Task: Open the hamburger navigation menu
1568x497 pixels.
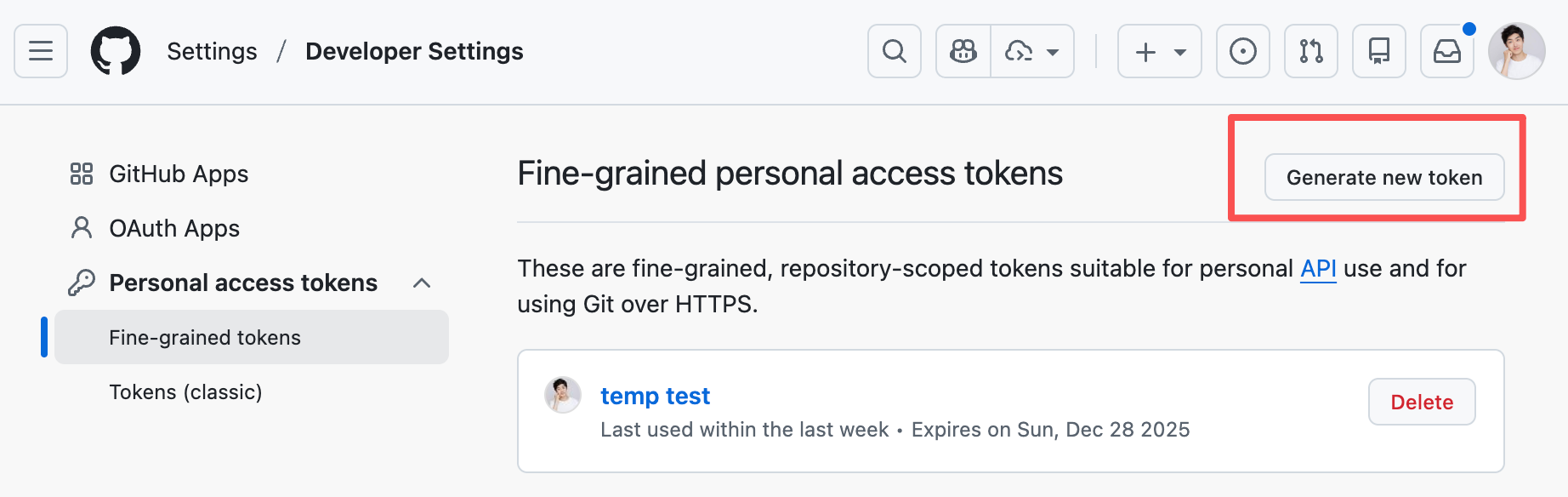Action: click(41, 51)
